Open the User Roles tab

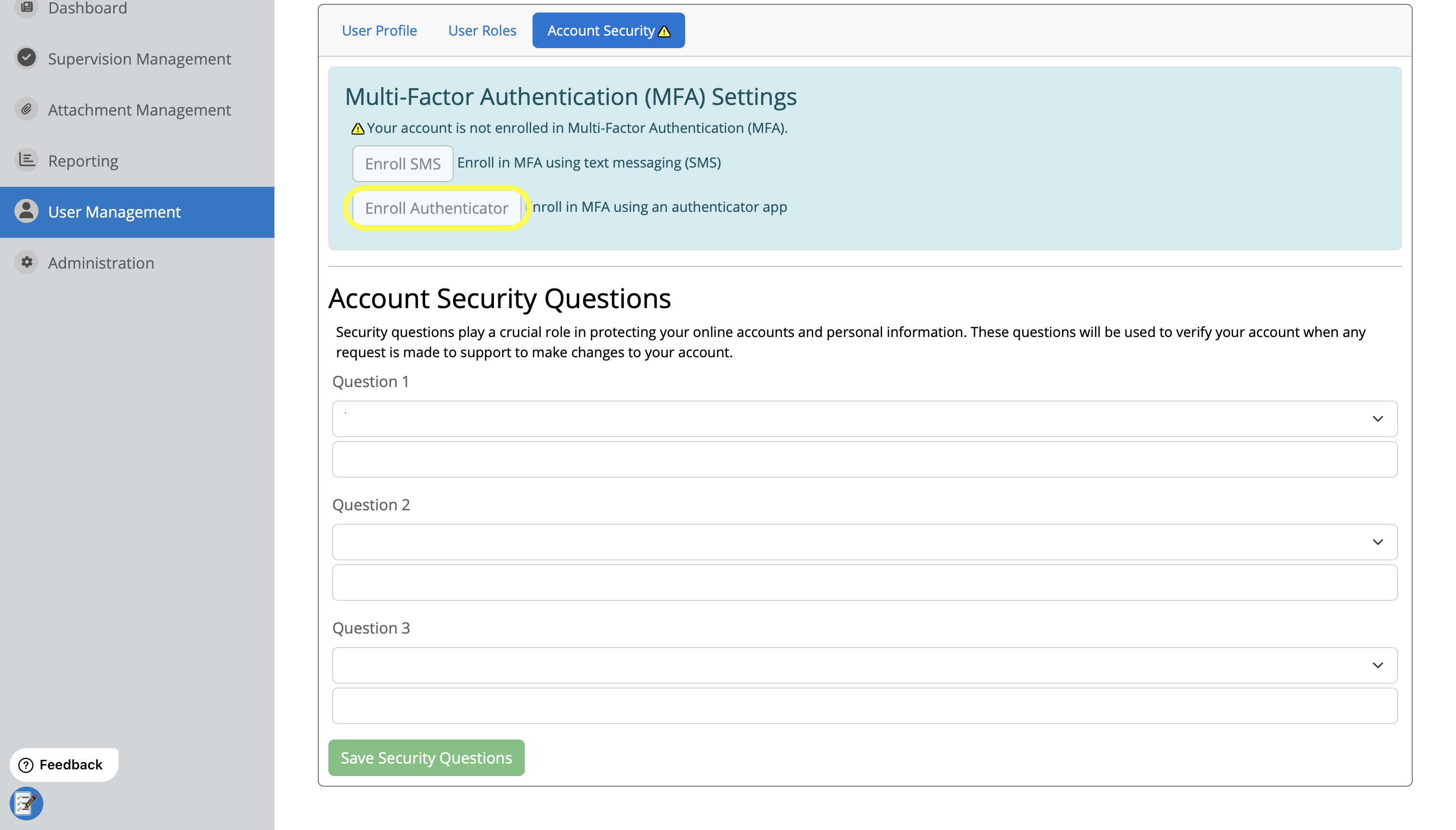[482, 31]
